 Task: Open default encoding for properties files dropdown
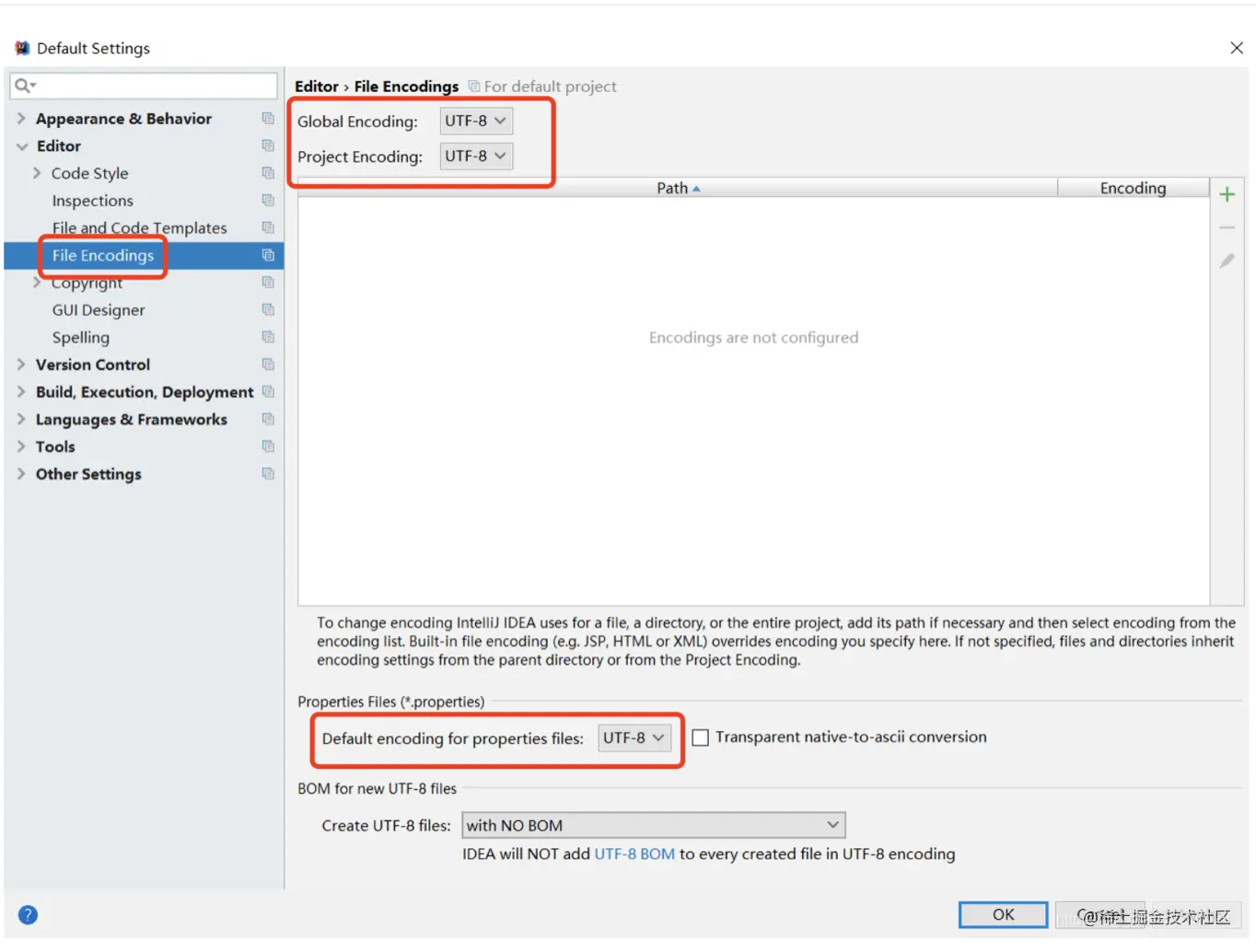(634, 737)
